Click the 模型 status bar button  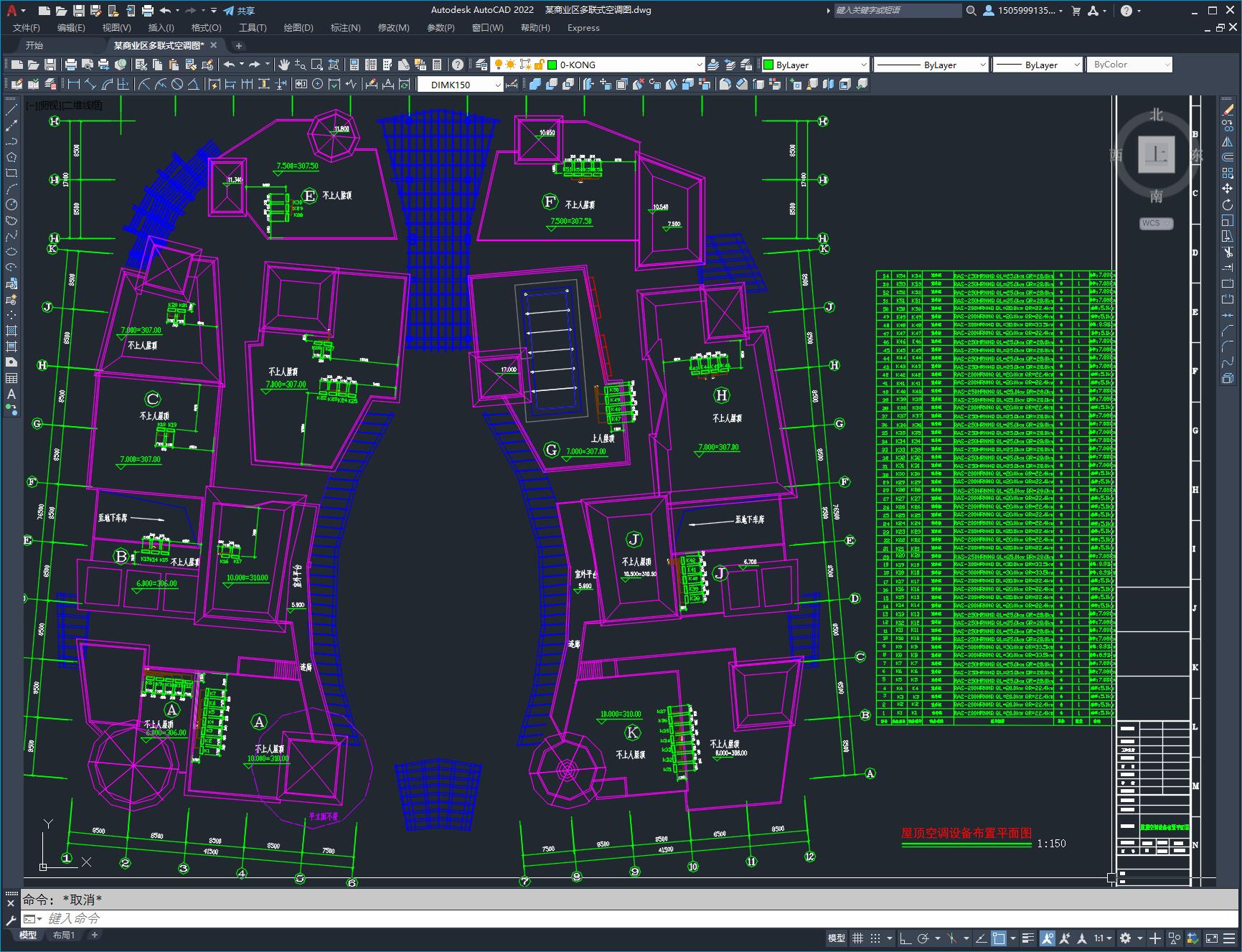point(837,938)
